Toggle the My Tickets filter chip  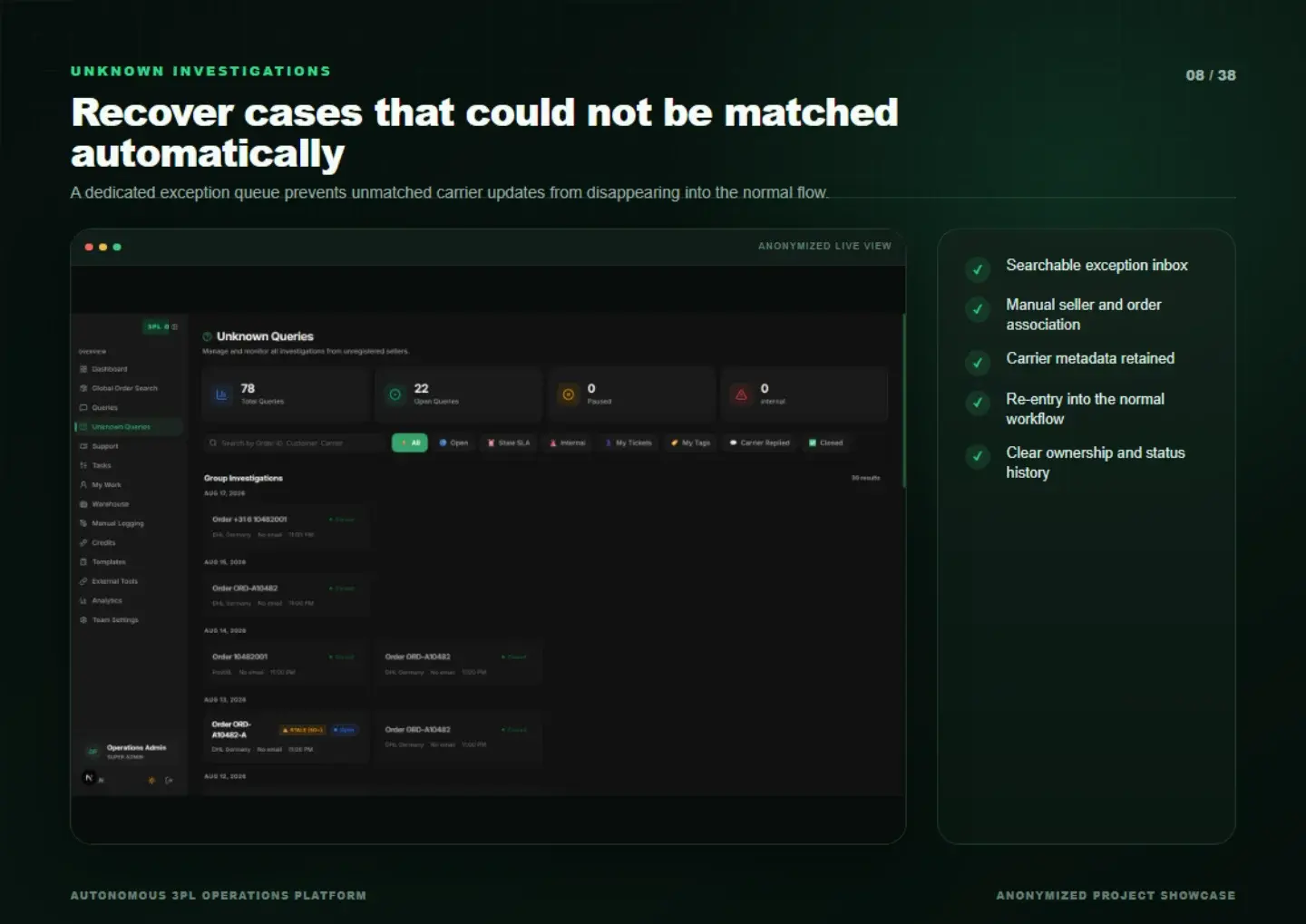coord(629,443)
